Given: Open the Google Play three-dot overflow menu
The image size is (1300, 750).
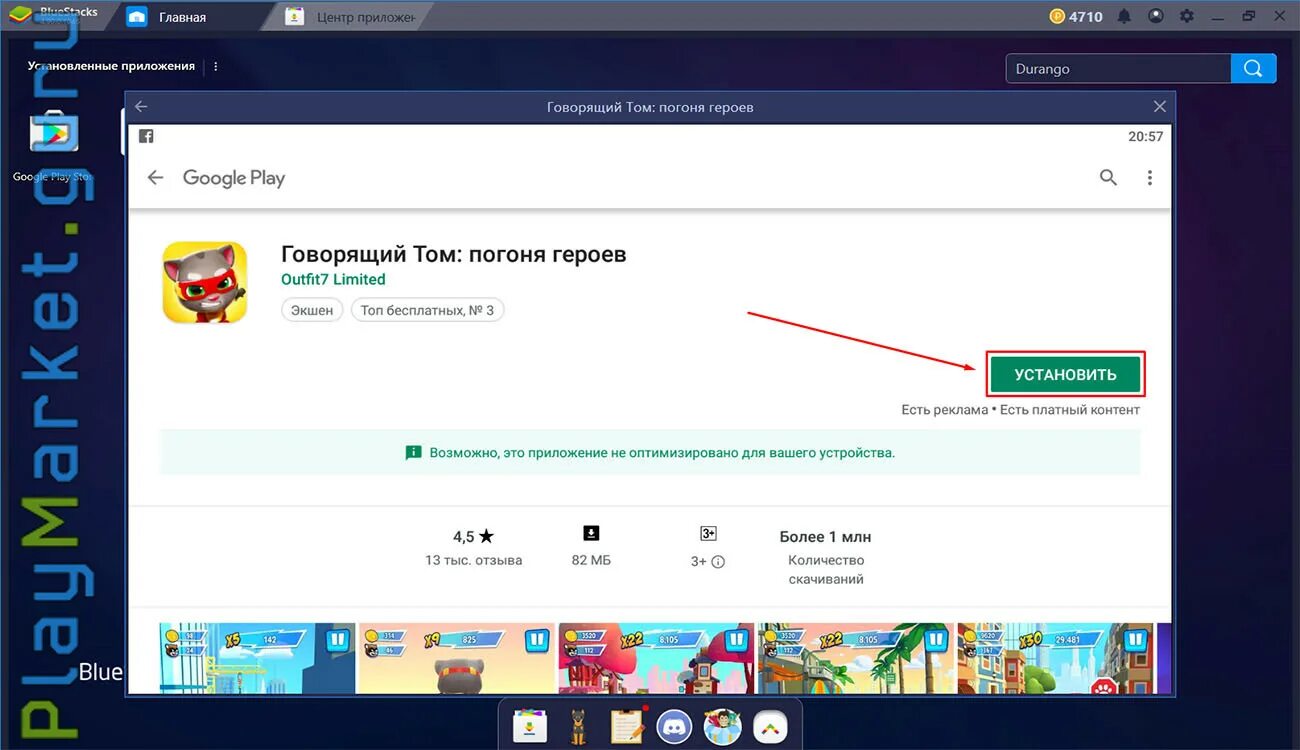Looking at the screenshot, I should point(1150,177).
